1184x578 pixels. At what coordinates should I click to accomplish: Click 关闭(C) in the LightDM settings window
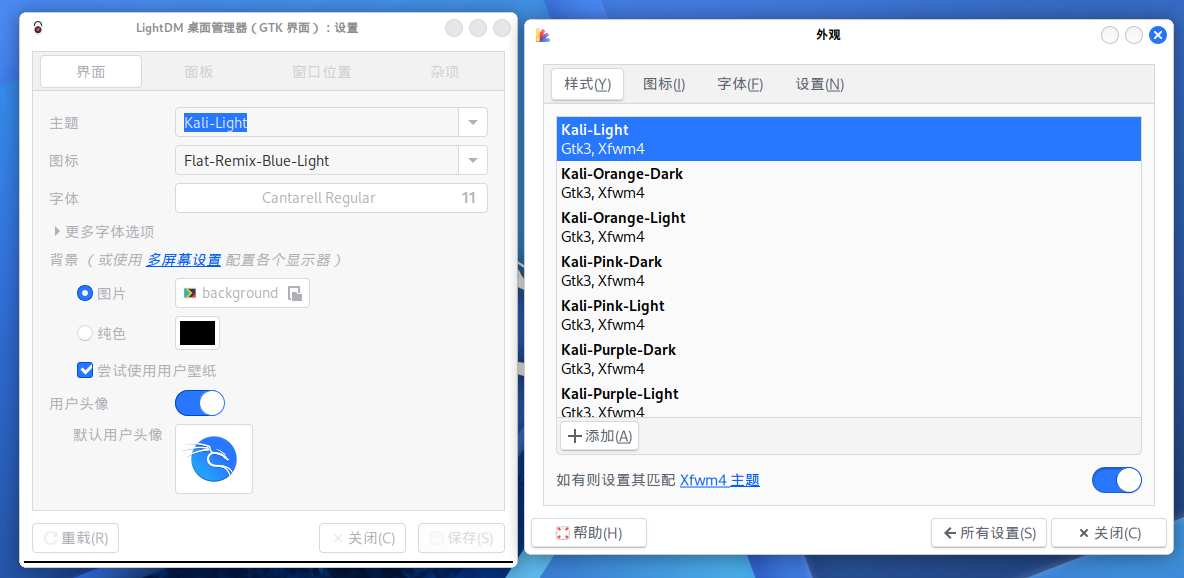coord(362,538)
